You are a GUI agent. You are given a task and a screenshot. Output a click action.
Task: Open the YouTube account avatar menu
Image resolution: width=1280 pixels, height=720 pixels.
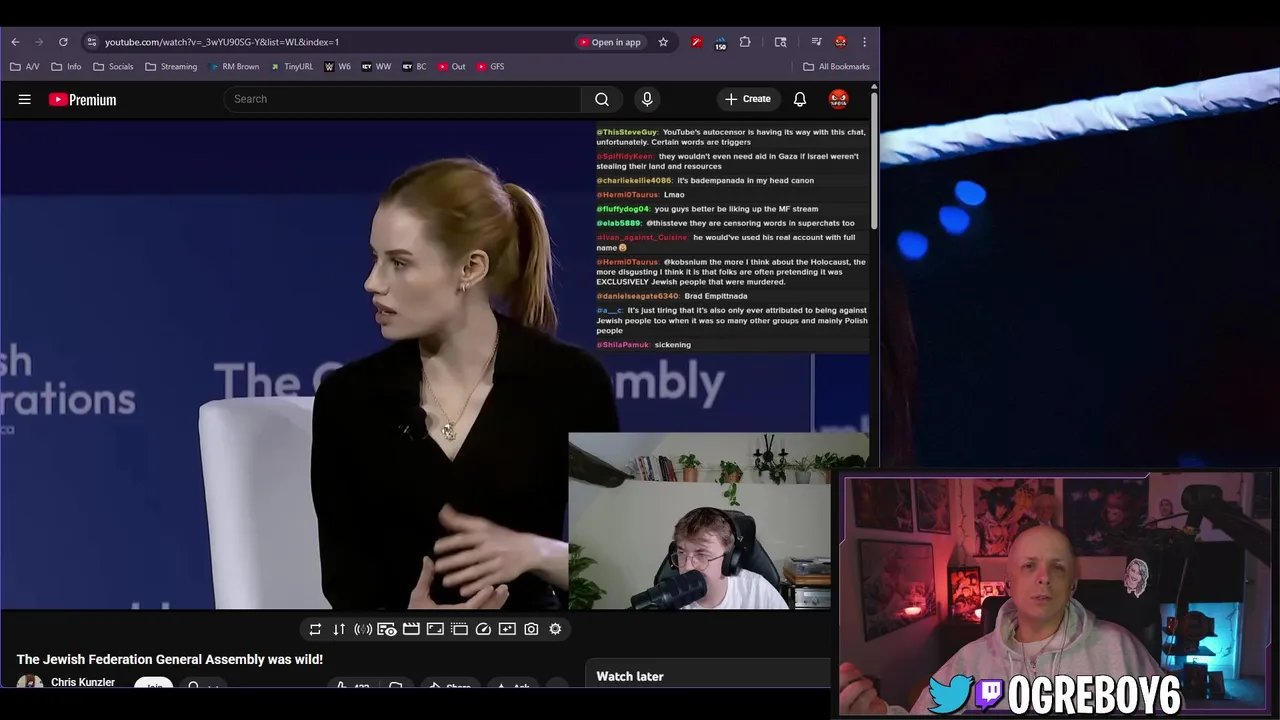point(838,99)
